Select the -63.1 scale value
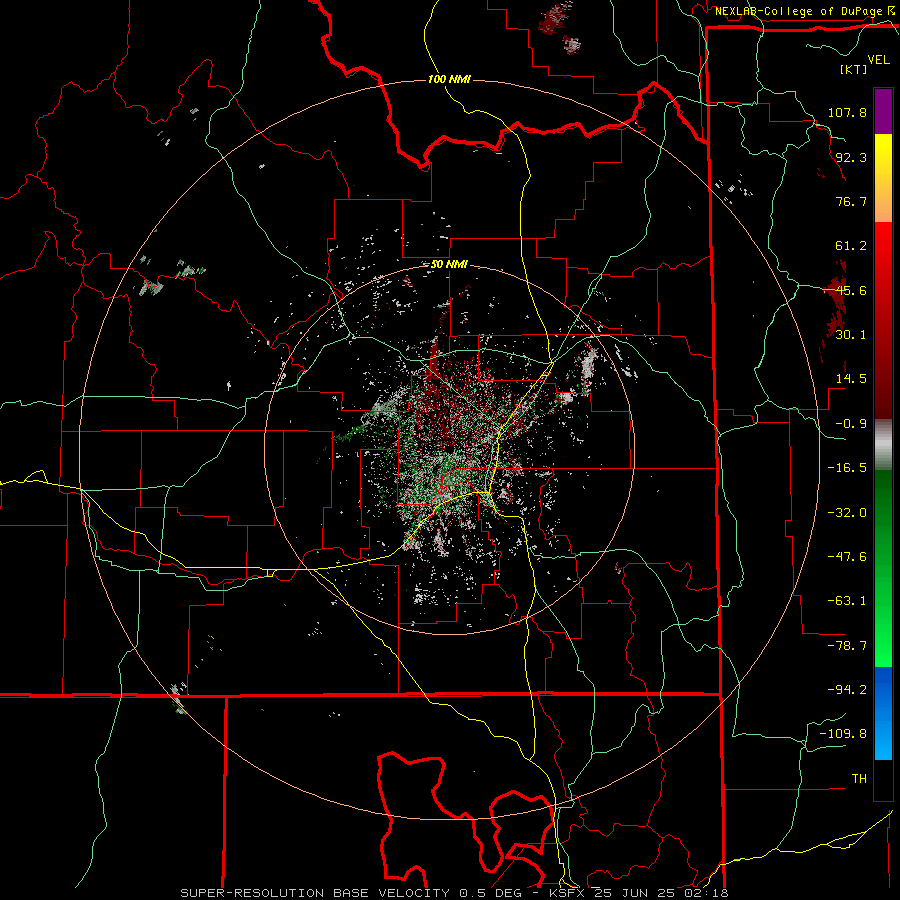Image resolution: width=900 pixels, height=900 pixels. (x=847, y=601)
